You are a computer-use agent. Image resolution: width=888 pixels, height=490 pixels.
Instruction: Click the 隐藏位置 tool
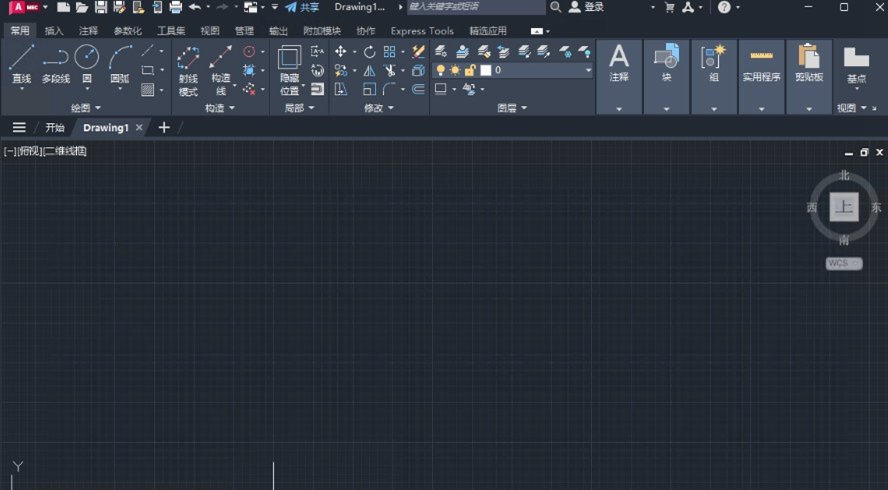tap(289, 70)
